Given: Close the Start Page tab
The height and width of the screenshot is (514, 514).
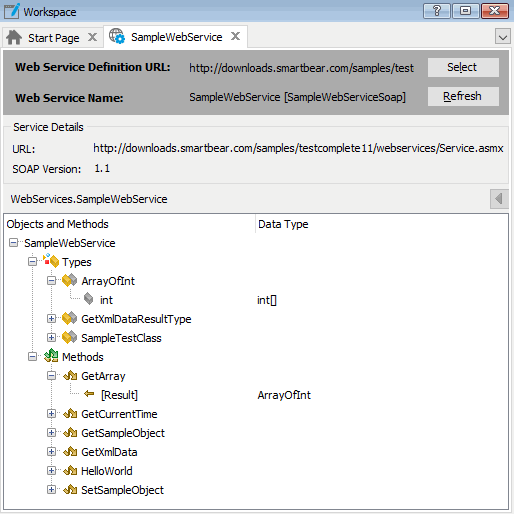Looking at the screenshot, I should coord(92,37).
